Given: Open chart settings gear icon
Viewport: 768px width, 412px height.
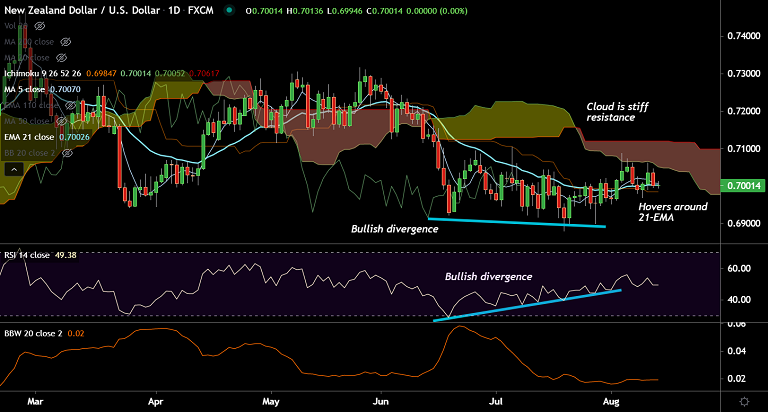Looking at the screenshot, I should (x=744, y=402).
